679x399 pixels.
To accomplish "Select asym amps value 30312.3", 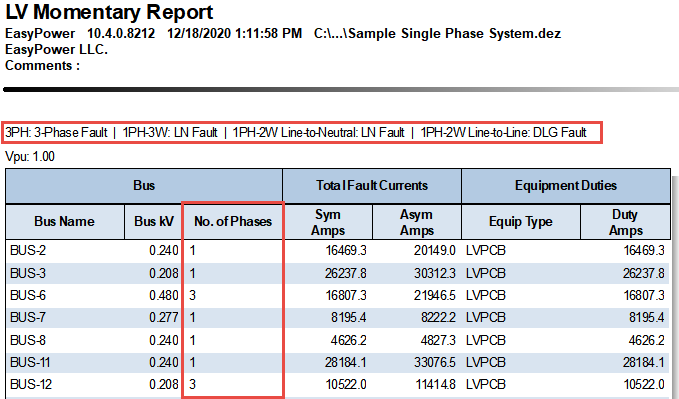I will (x=434, y=273).
